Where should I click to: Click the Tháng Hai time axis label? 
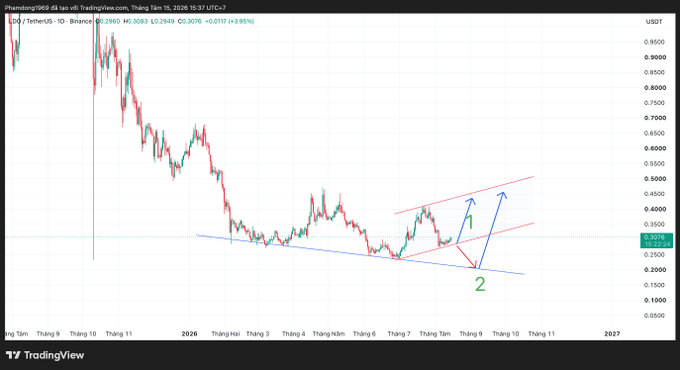pos(226,334)
